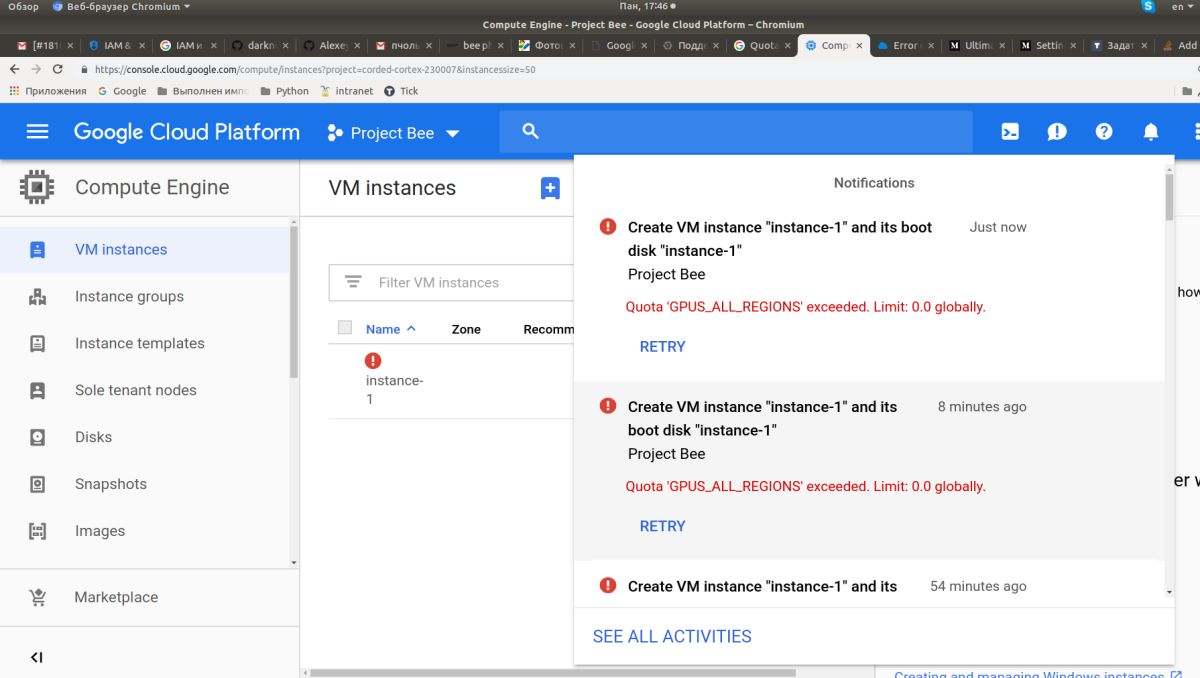Screen dimensions: 1200x678
Task: Click the quota exceeded text in Just now notification
Action: click(806, 307)
